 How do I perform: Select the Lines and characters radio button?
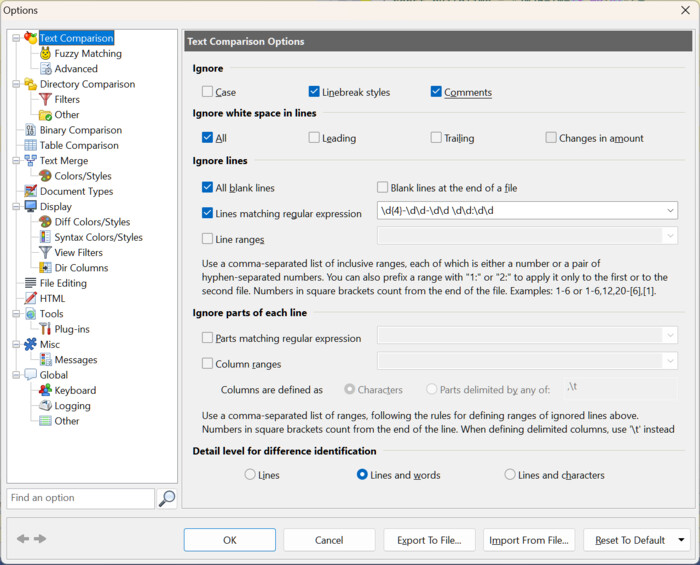coord(510,474)
